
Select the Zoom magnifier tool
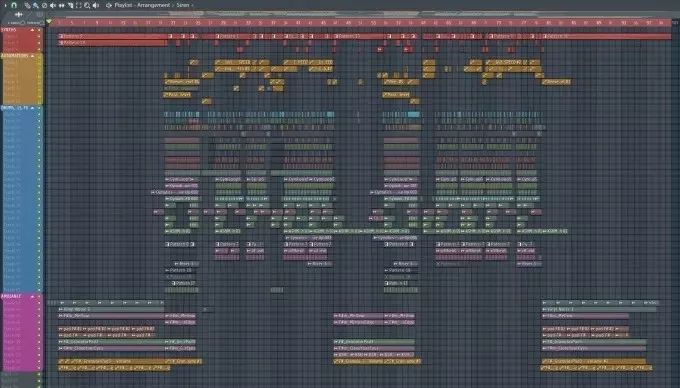87,6
